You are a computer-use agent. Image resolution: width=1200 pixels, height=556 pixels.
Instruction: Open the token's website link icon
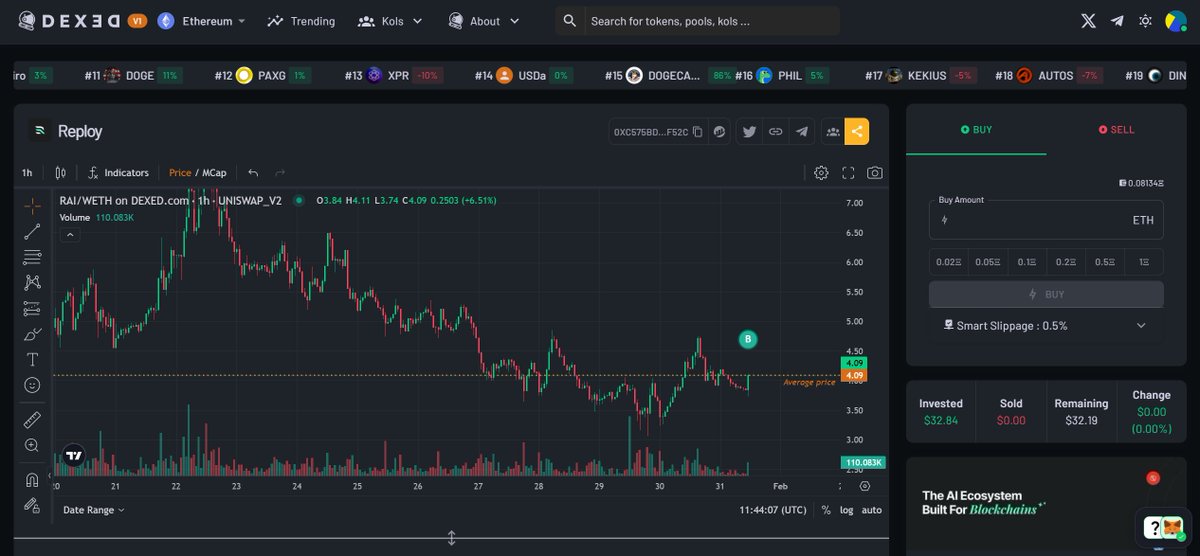(x=775, y=131)
